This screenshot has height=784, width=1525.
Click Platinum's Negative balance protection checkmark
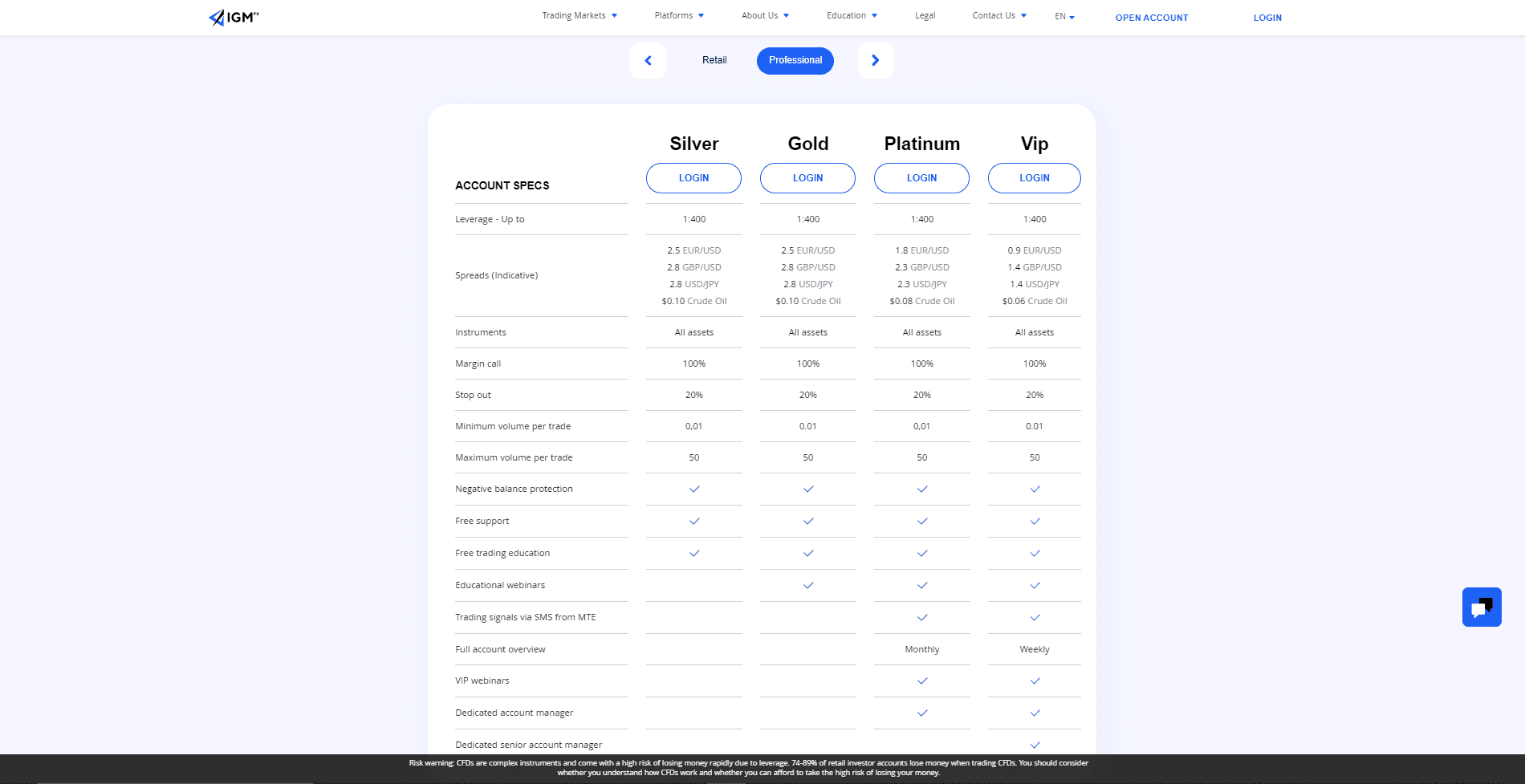(x=922, y=489)
